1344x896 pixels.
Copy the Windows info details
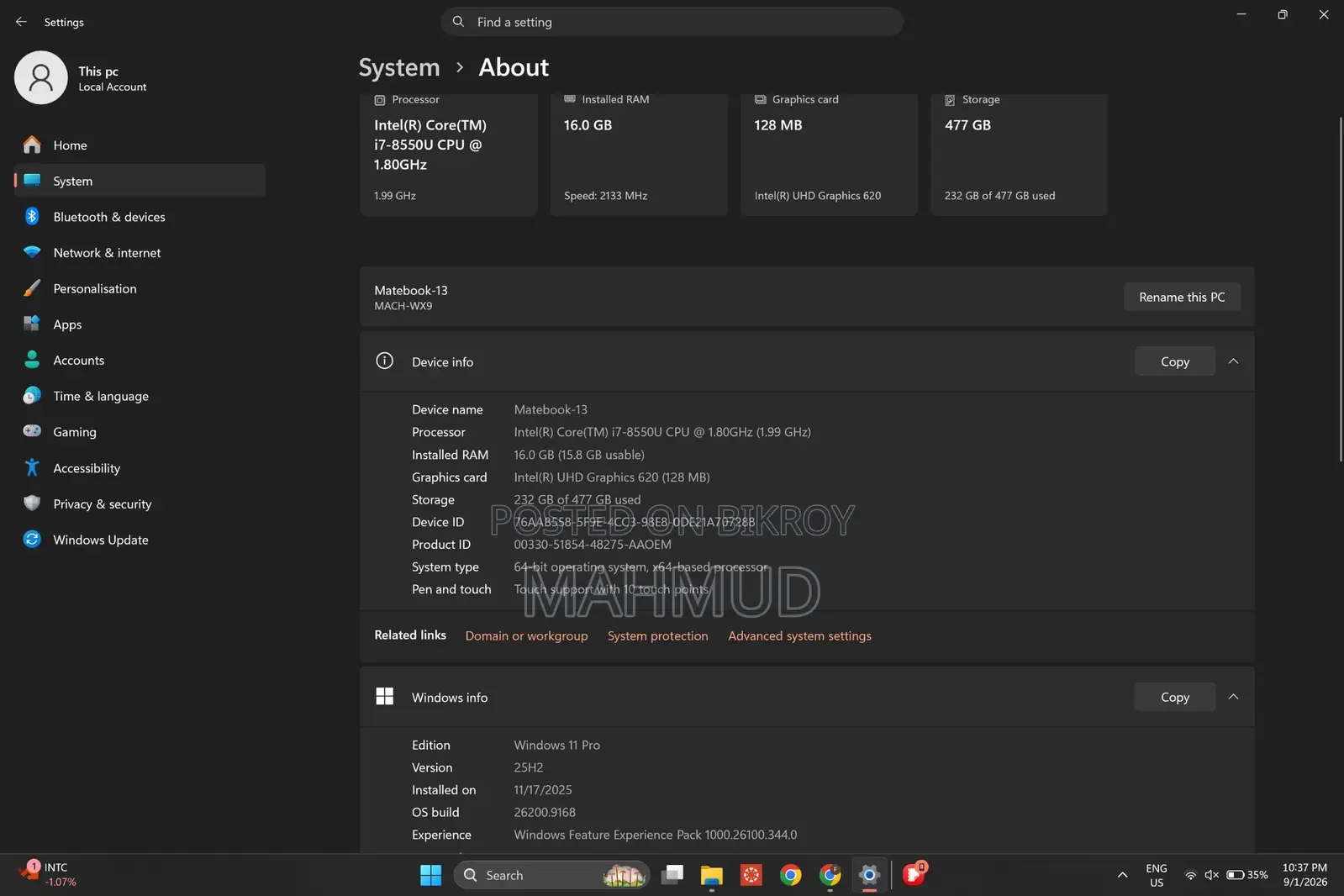(1174, 697)
